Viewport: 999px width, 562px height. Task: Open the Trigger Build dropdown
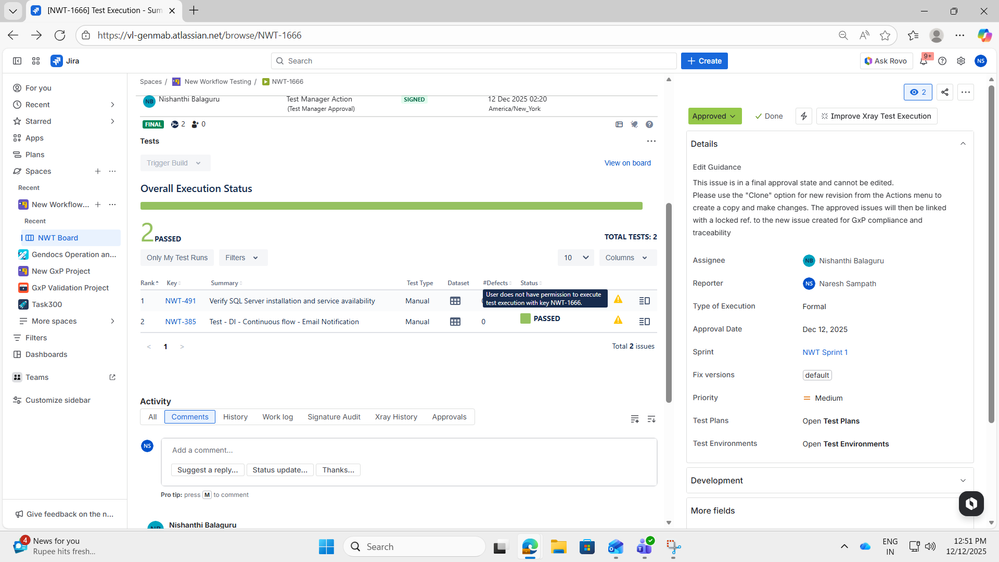174,163
